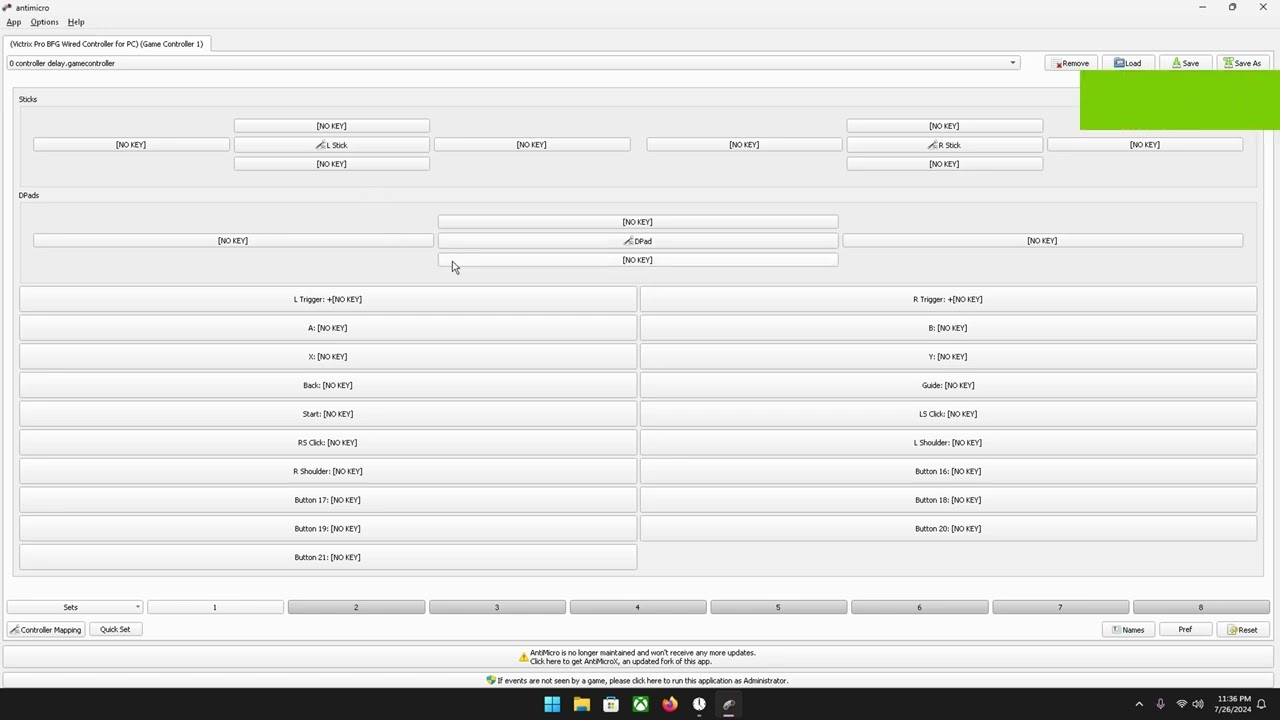1280x720 pixels.
Task: Click the antimicro taskbar icon
Action: (x=729, y=705)
